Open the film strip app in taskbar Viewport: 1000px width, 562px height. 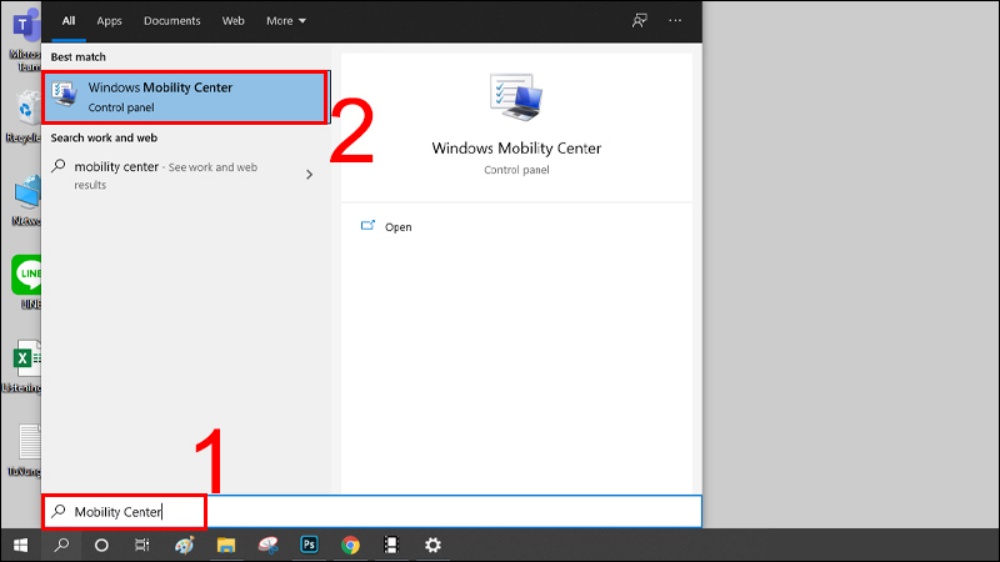[391, 545]
